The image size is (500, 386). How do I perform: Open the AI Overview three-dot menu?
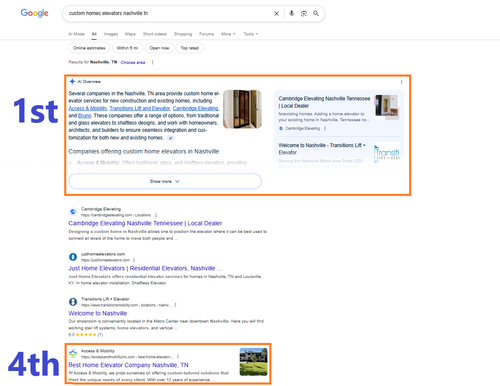click(401, 82)
